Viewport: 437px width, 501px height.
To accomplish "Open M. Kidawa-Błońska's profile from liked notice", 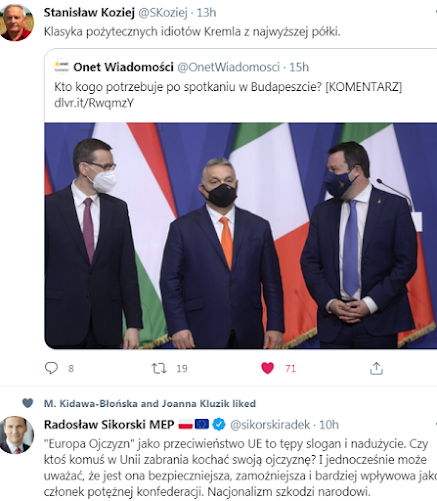I will pyautogui.click(x=91, y=404).
